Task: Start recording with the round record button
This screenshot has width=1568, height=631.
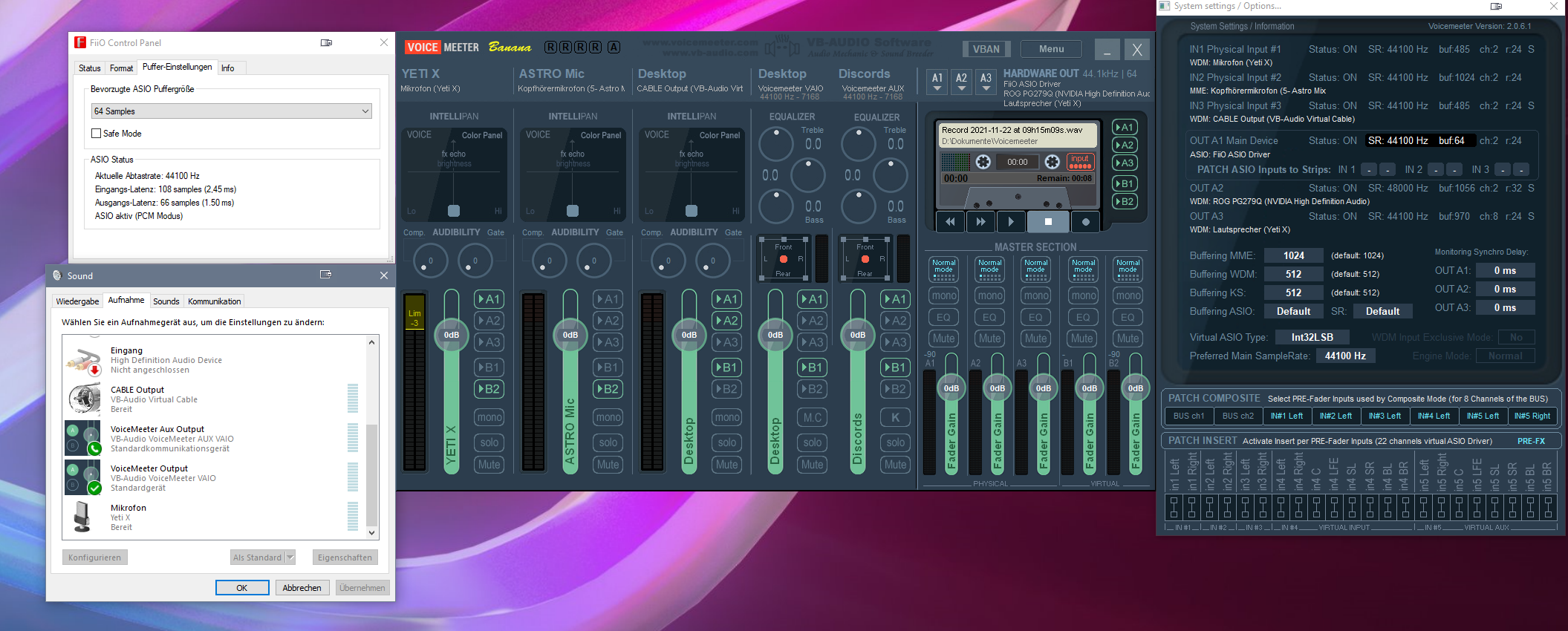Action: click(x=1085, y=221)
